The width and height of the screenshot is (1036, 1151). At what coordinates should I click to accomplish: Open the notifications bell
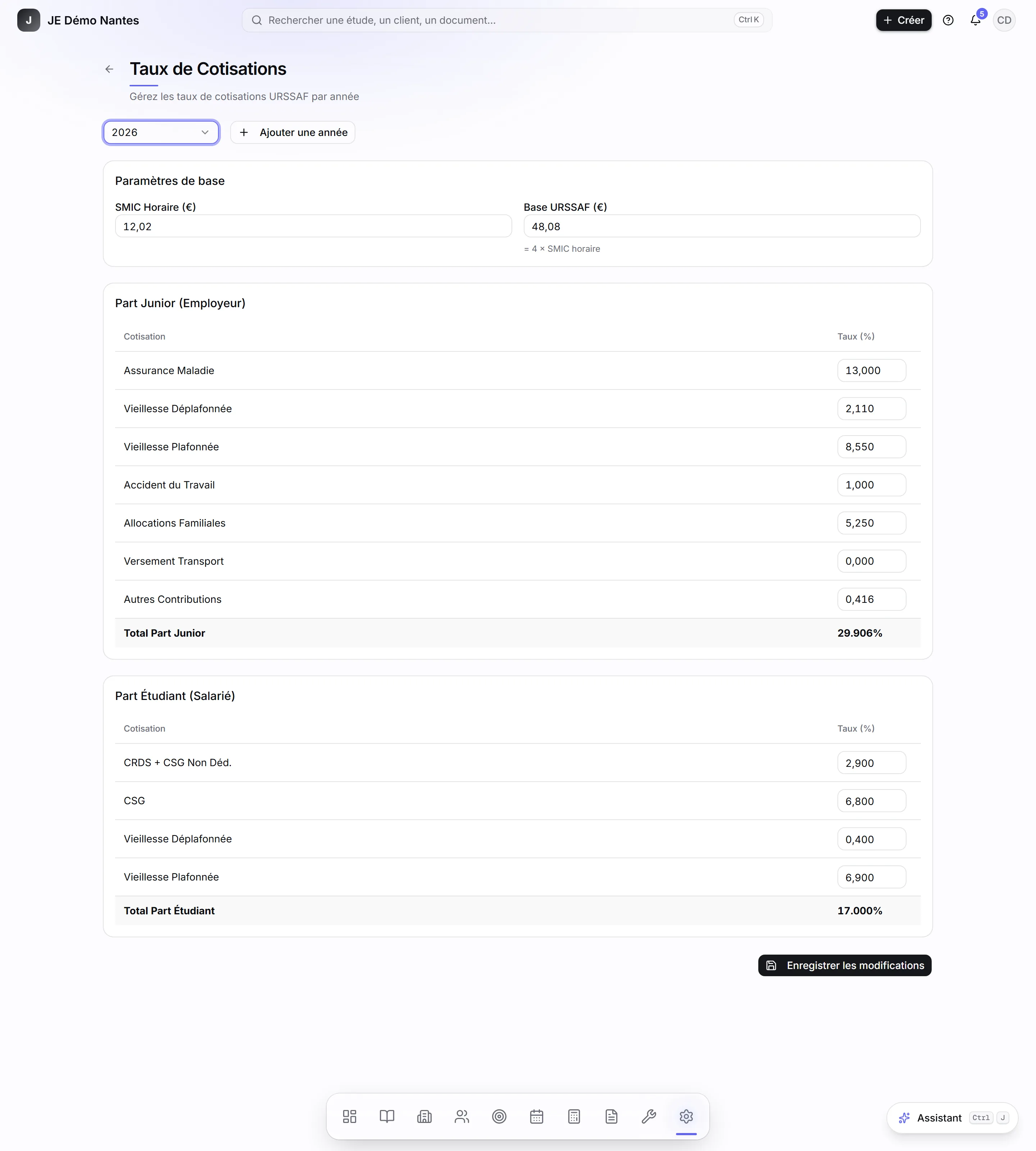(x=976, y=21)
